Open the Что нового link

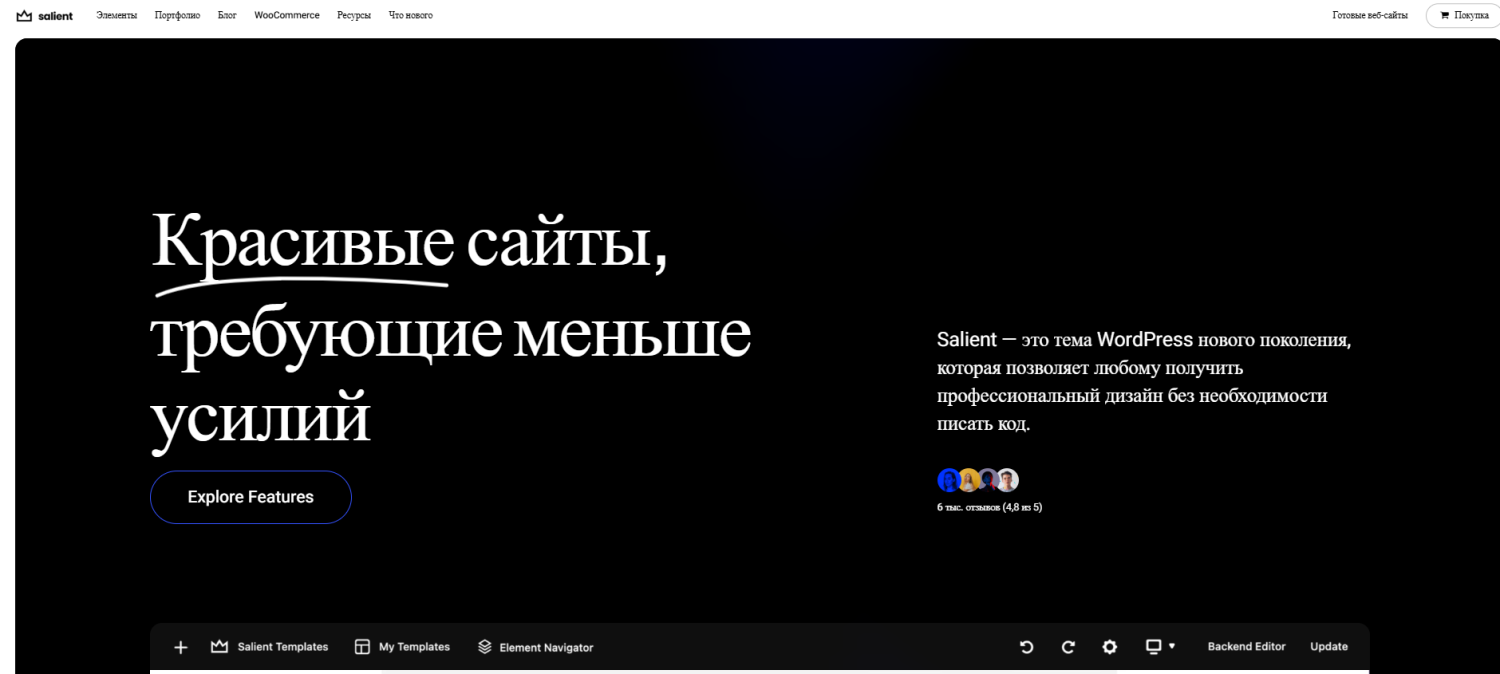411,15
